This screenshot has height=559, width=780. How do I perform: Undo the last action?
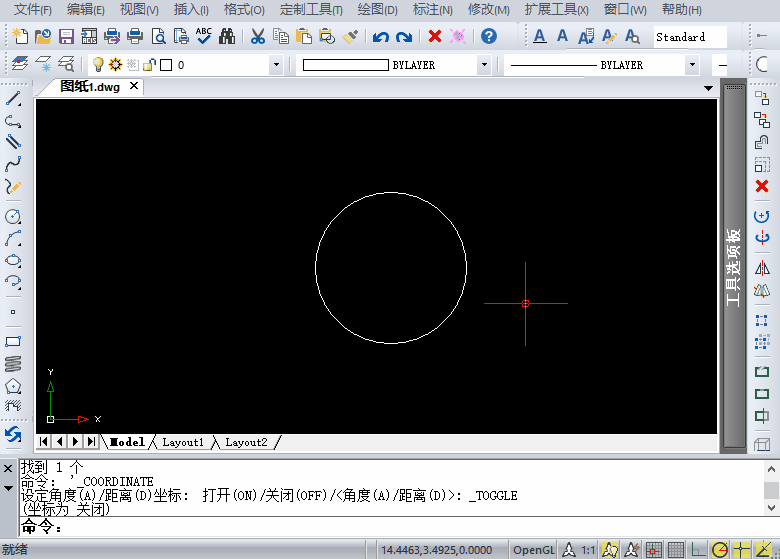coord(381,37)
